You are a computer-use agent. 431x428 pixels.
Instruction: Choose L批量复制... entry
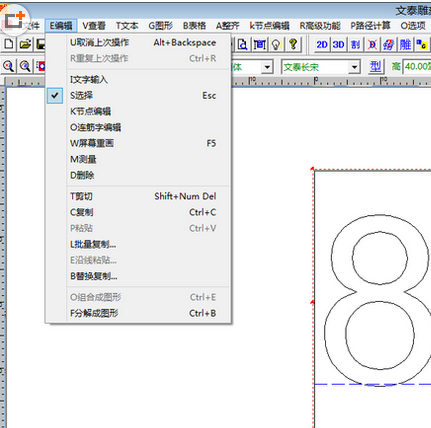(138, 244)
